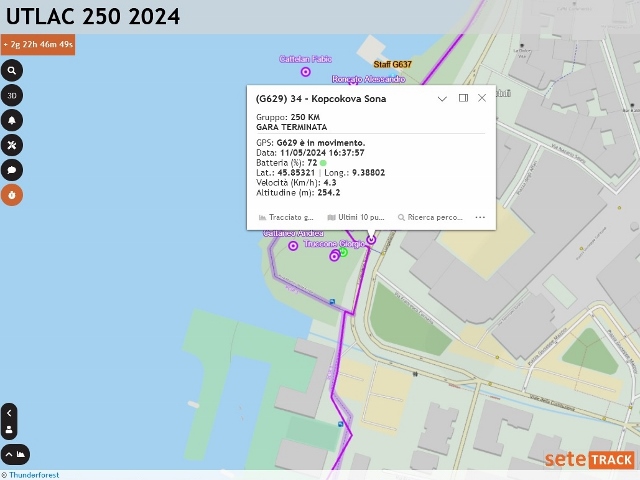Screen dimensions: 640x480
Task: Show Ultimi 10 punti
Action: pyautogui.click(x=356, y=217)
